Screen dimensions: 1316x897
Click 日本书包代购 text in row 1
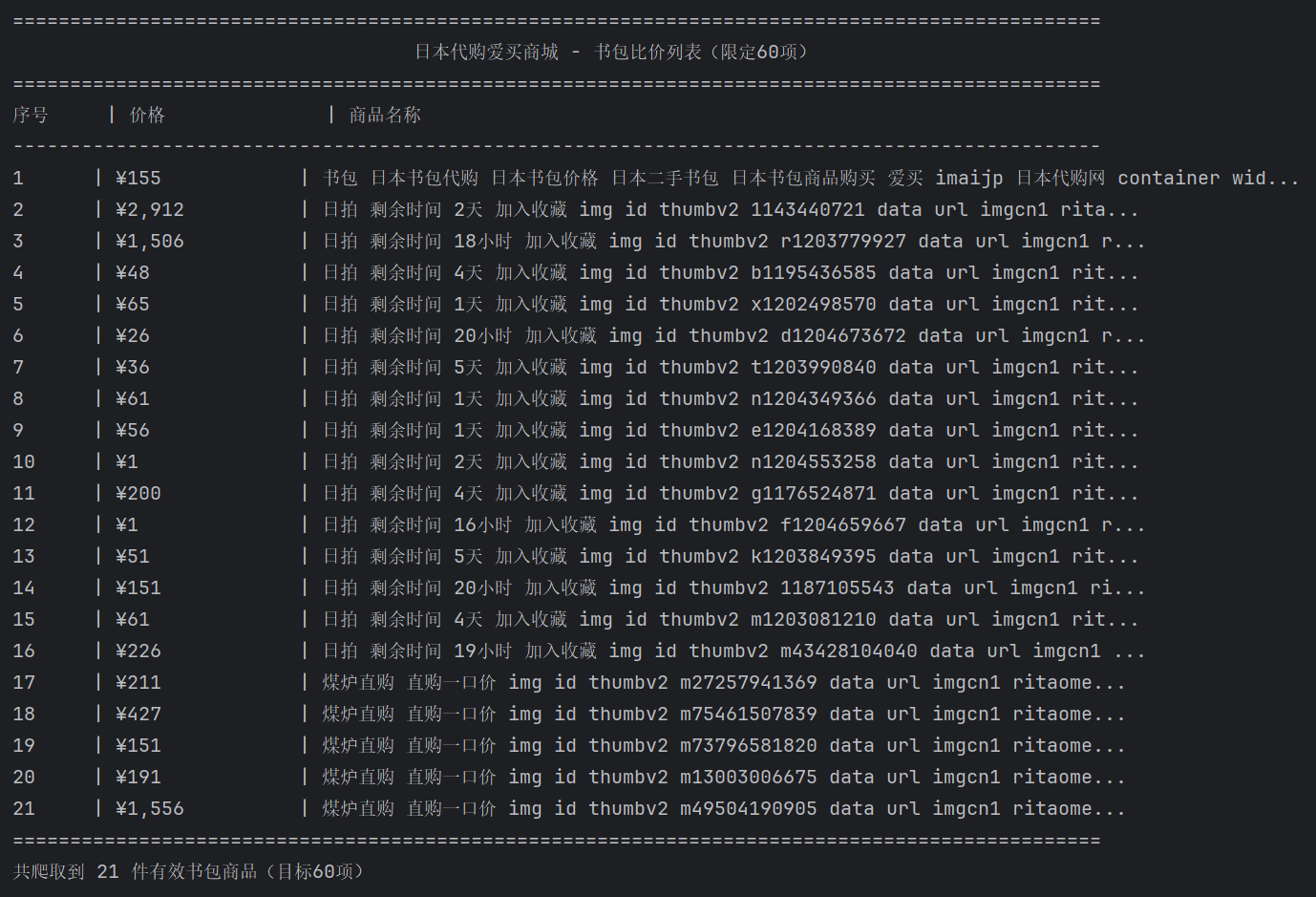point(424,178)
